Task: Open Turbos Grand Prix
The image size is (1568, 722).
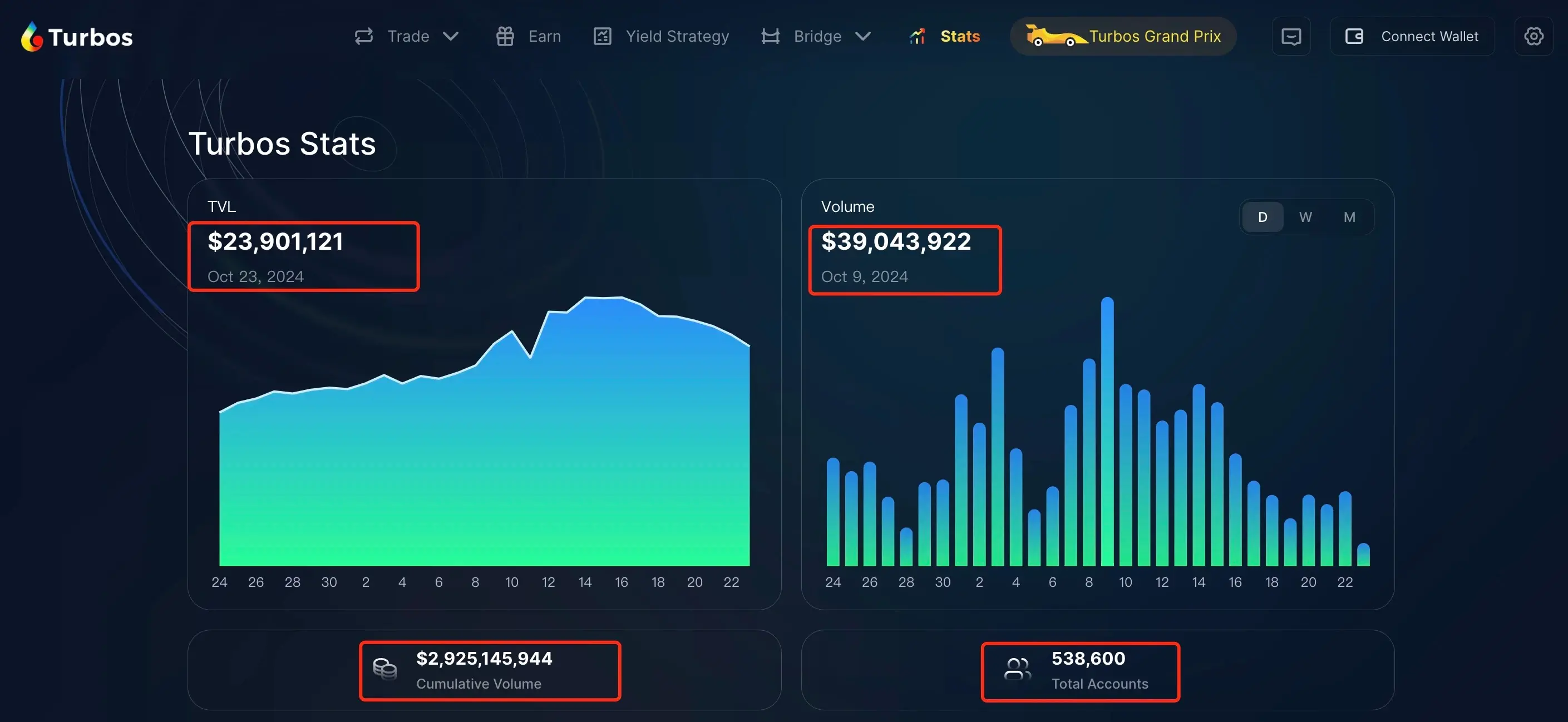Action: tap(1123, 37)
